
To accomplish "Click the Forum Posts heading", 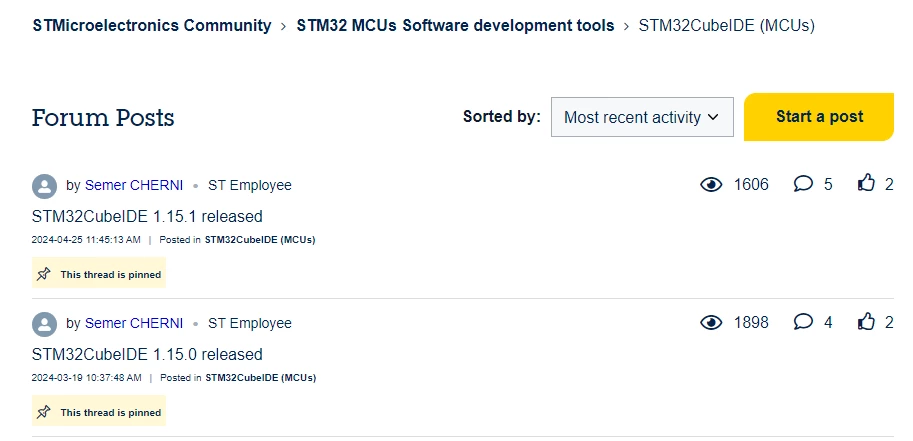I will tap(103, 118).
